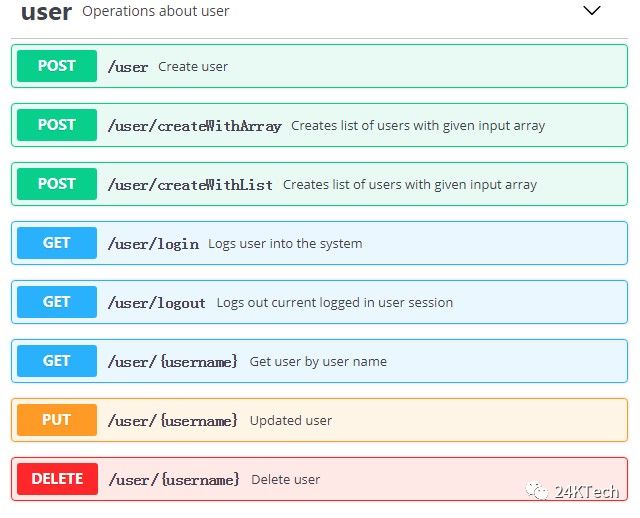Screen dimensions: 640x518
Task: Click the user section heading
Action: pos(47,12)
